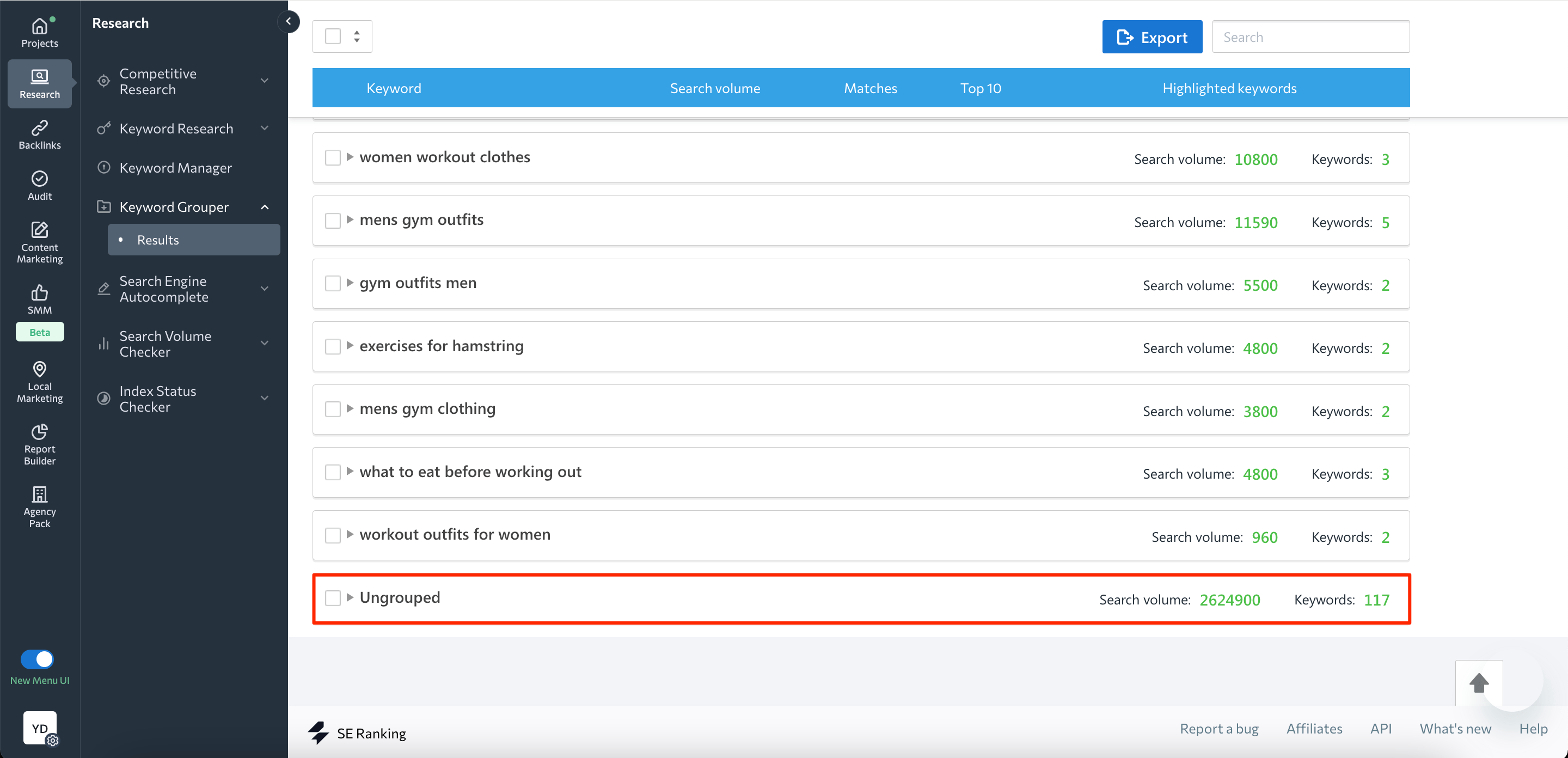The height and width of the screenshot is (758, 1568).
Task: Open the Results page under Keyword Grouper
Action: point(158,239)
